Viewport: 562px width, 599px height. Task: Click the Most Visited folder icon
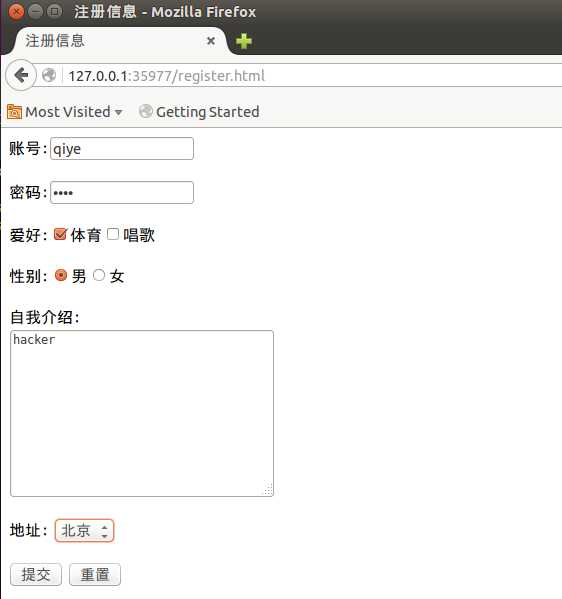15,112
